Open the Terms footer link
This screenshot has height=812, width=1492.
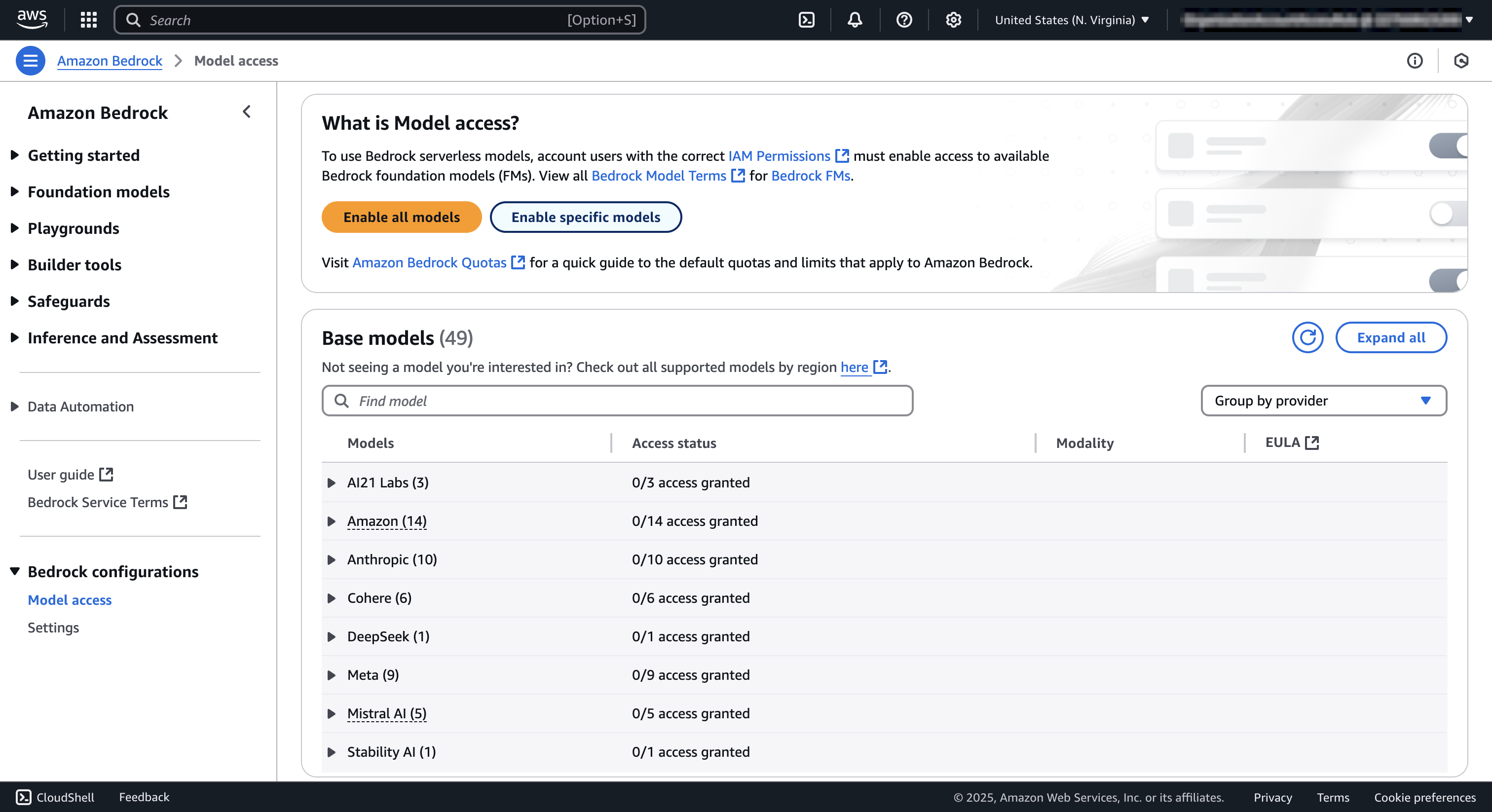pyautogui.click(x=1333, y=797)
